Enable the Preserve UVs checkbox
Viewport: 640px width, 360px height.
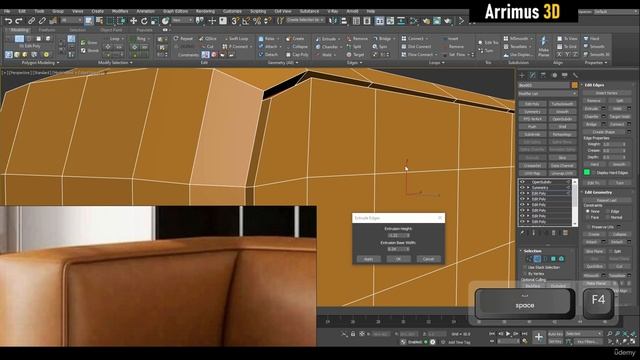(x=588, y=227)
